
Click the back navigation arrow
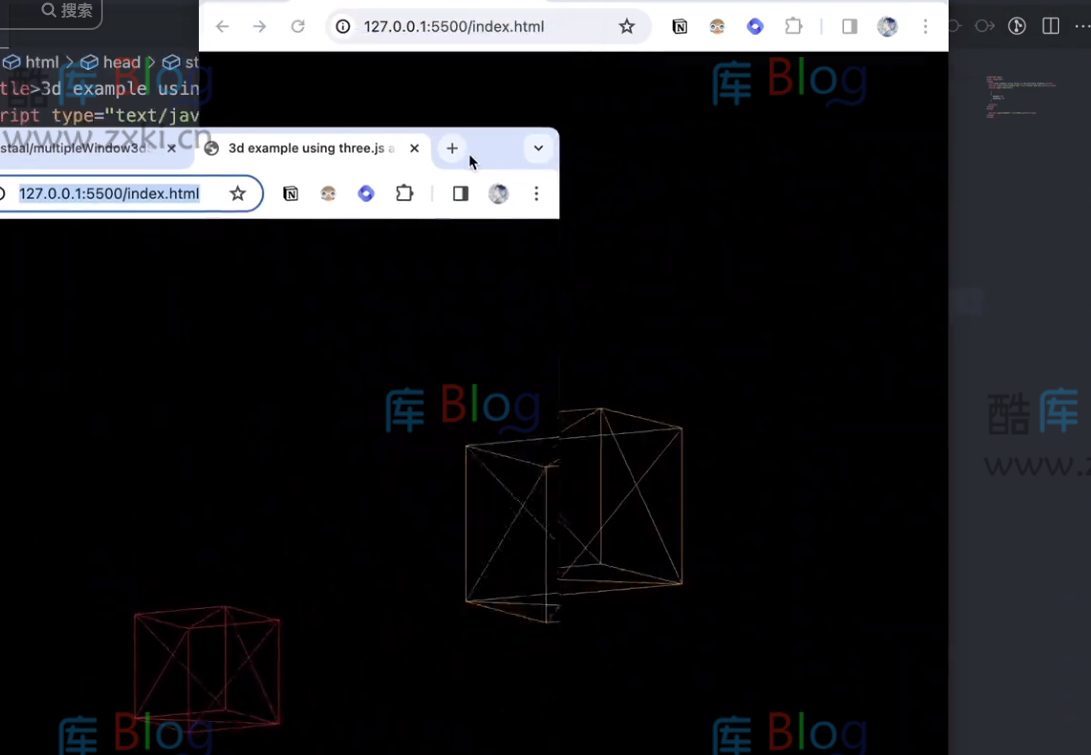click(222, 26)
